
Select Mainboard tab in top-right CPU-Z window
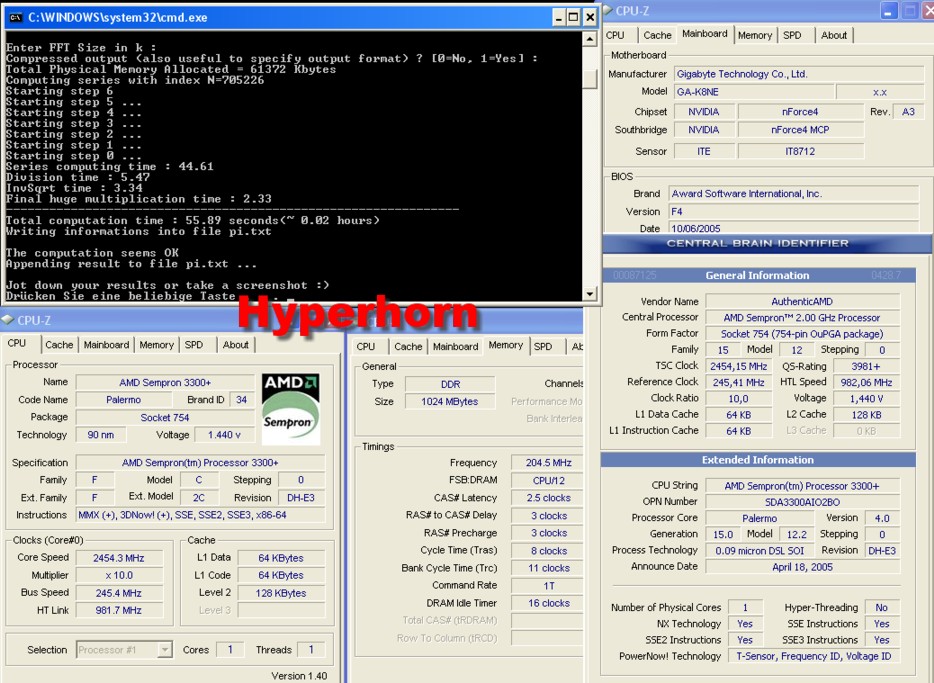[705, 34]
